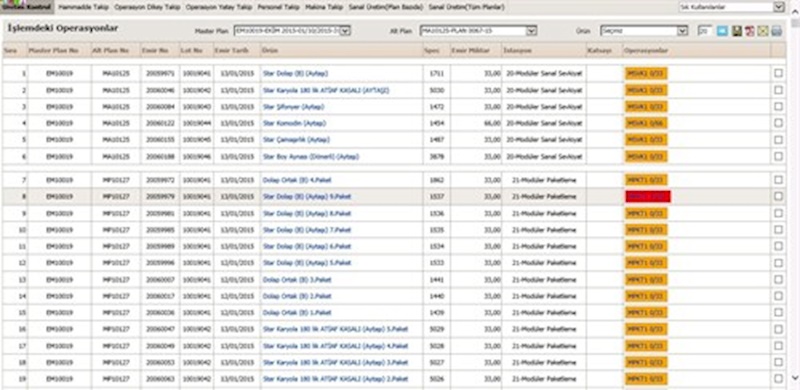Viewport: 800px width, 390px height.
Task: Open the Star Dolap (B) (Aytaşı) link in row 1
Action: click(295, 74)
